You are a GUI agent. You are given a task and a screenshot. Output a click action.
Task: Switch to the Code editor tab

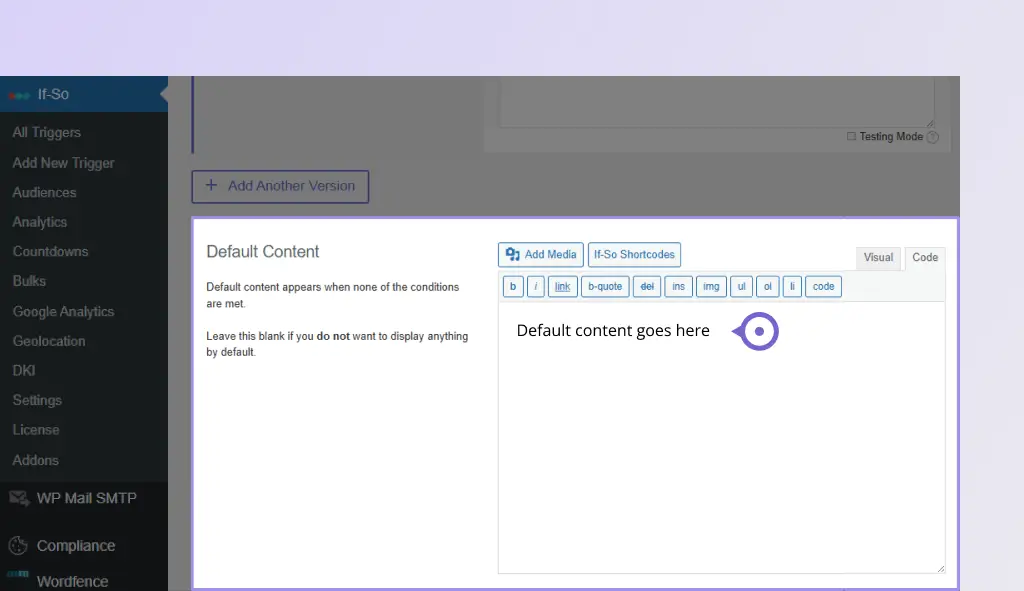925,257
